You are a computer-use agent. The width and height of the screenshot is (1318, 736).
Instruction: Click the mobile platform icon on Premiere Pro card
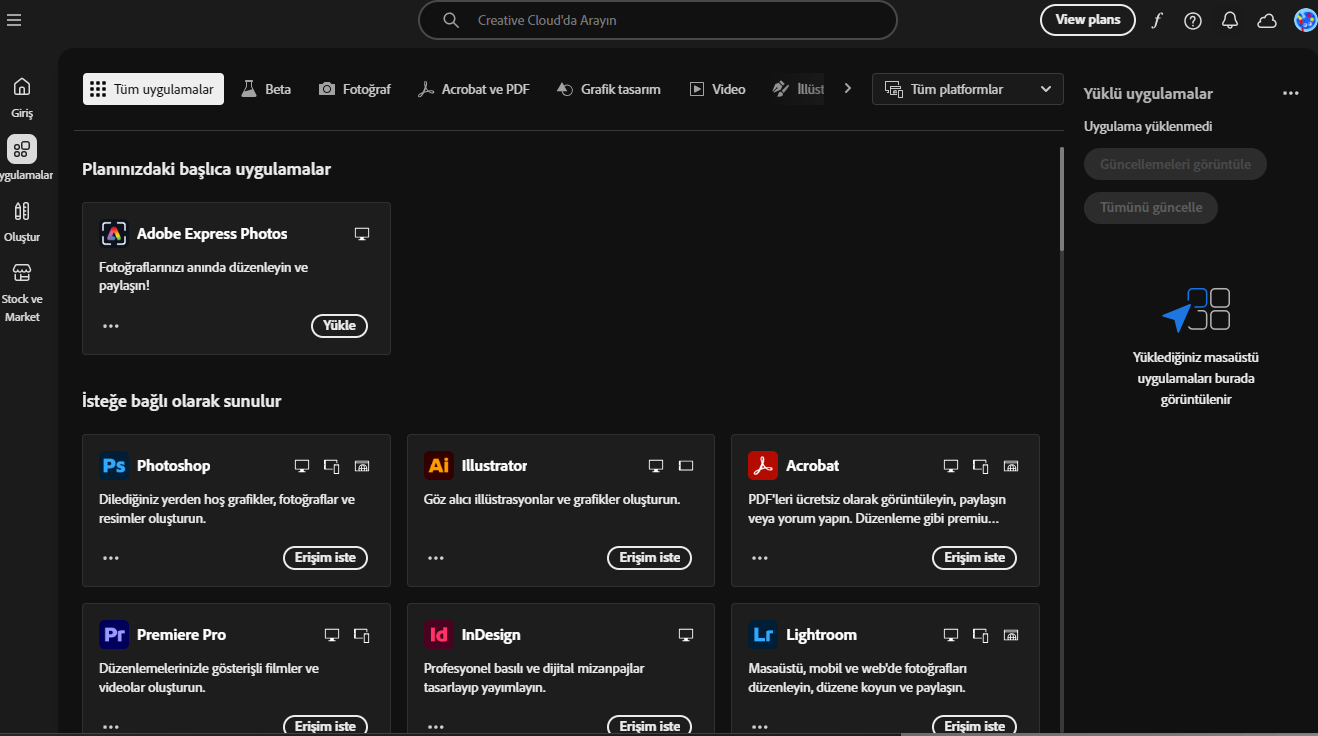[x=362, y=635]
